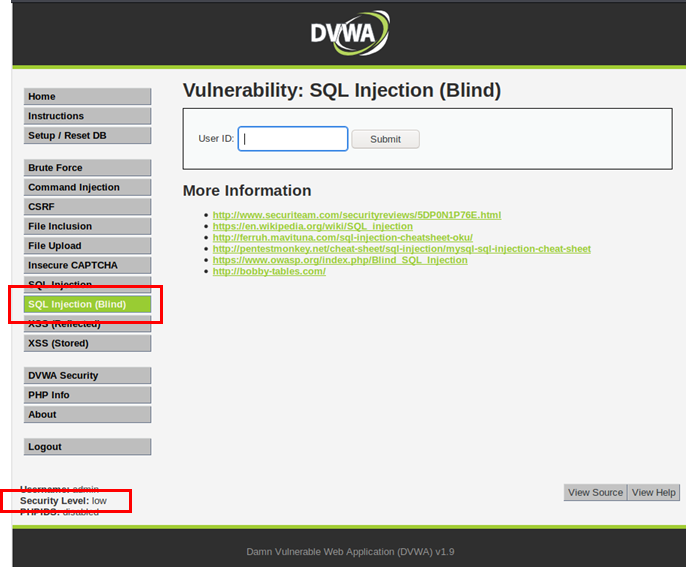Open the ferruh.mavituna.com cheatsheet link
Image resolution: width=686 pixels, height=567 pixels.
[343, 238]
